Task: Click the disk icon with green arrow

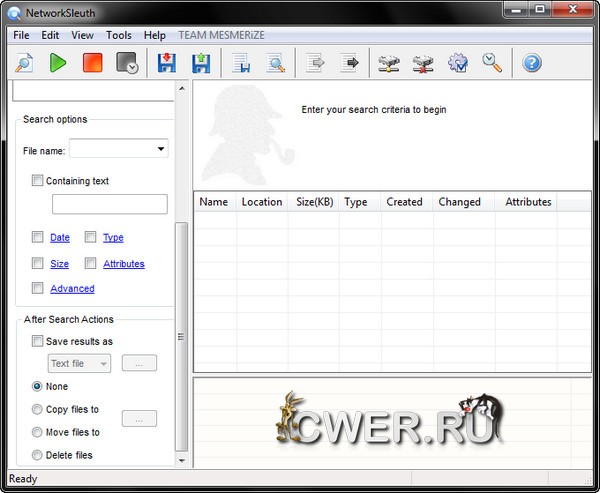Action: [x=200, y=63]
